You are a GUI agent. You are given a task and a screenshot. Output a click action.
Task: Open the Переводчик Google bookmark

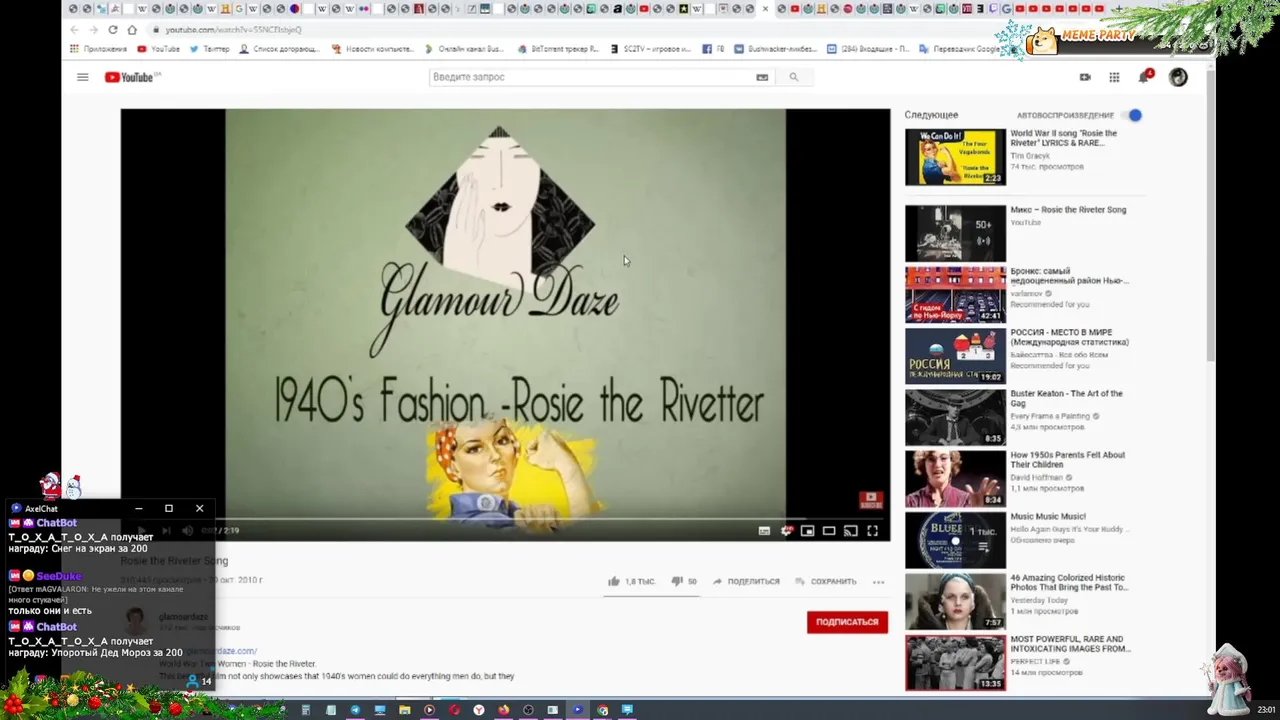(x=959, y=49)
